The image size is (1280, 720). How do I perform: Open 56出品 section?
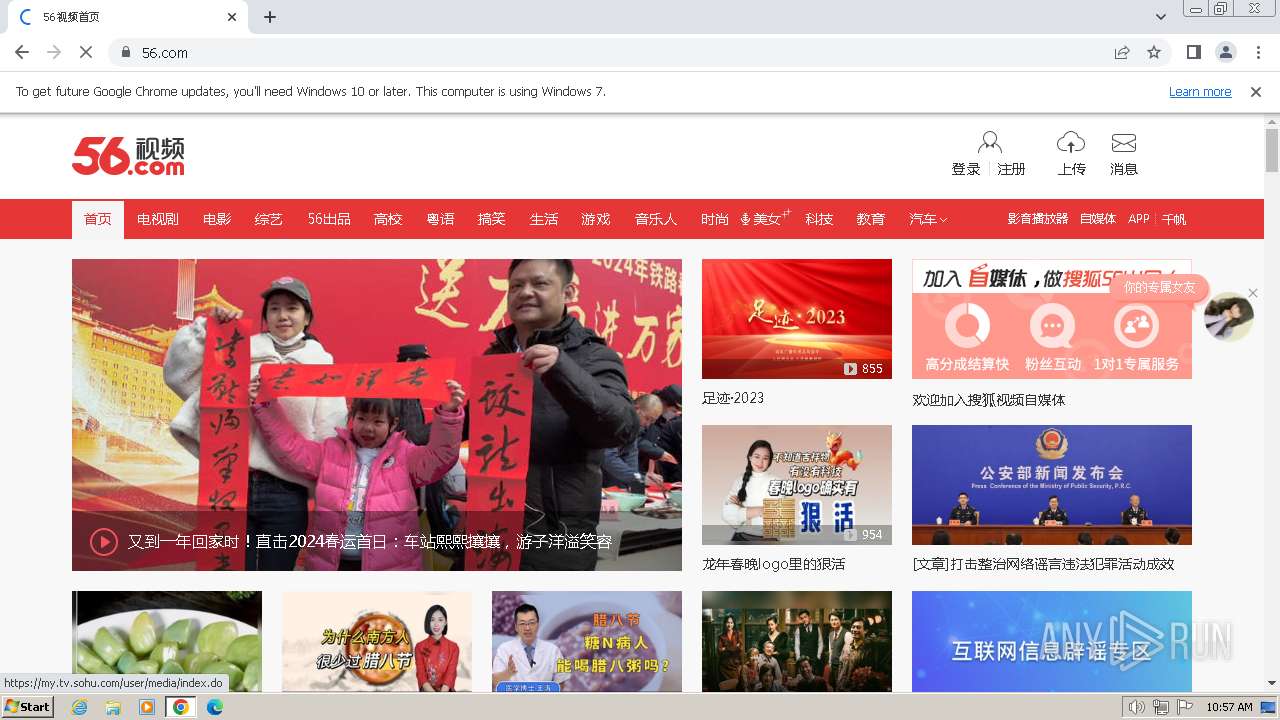coord(329,219)
